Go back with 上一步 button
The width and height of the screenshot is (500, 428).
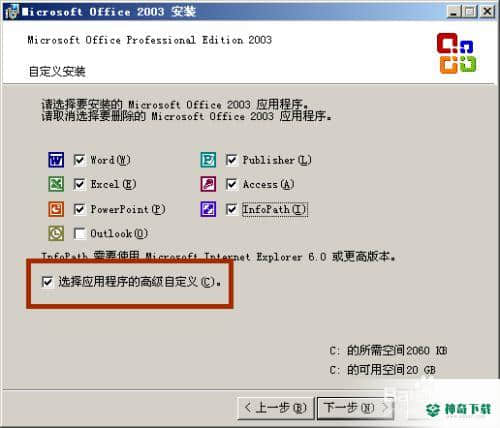[275, 408]
